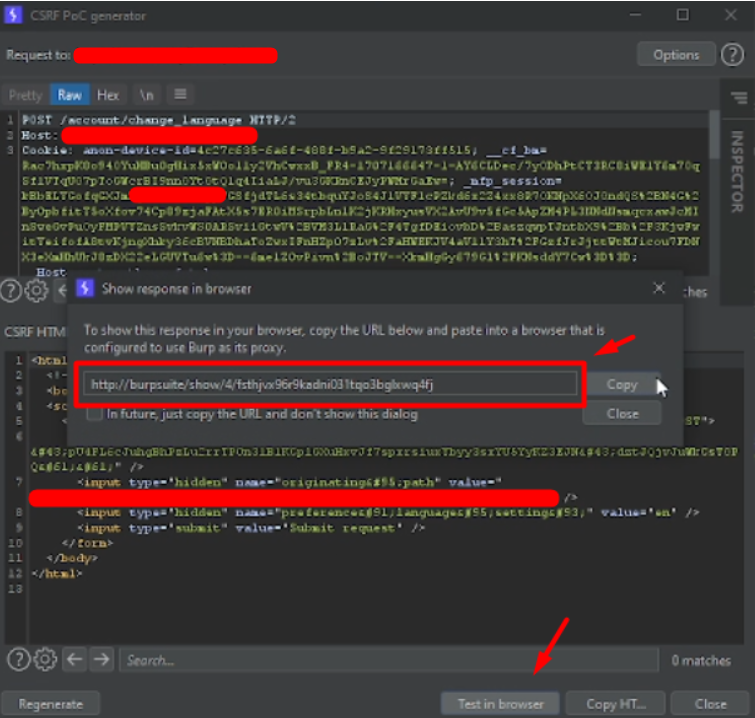Switch to the Pretty tab
The height and width of the screenshot is (718, 755).
pyautogui.click(x=26, y=95)
